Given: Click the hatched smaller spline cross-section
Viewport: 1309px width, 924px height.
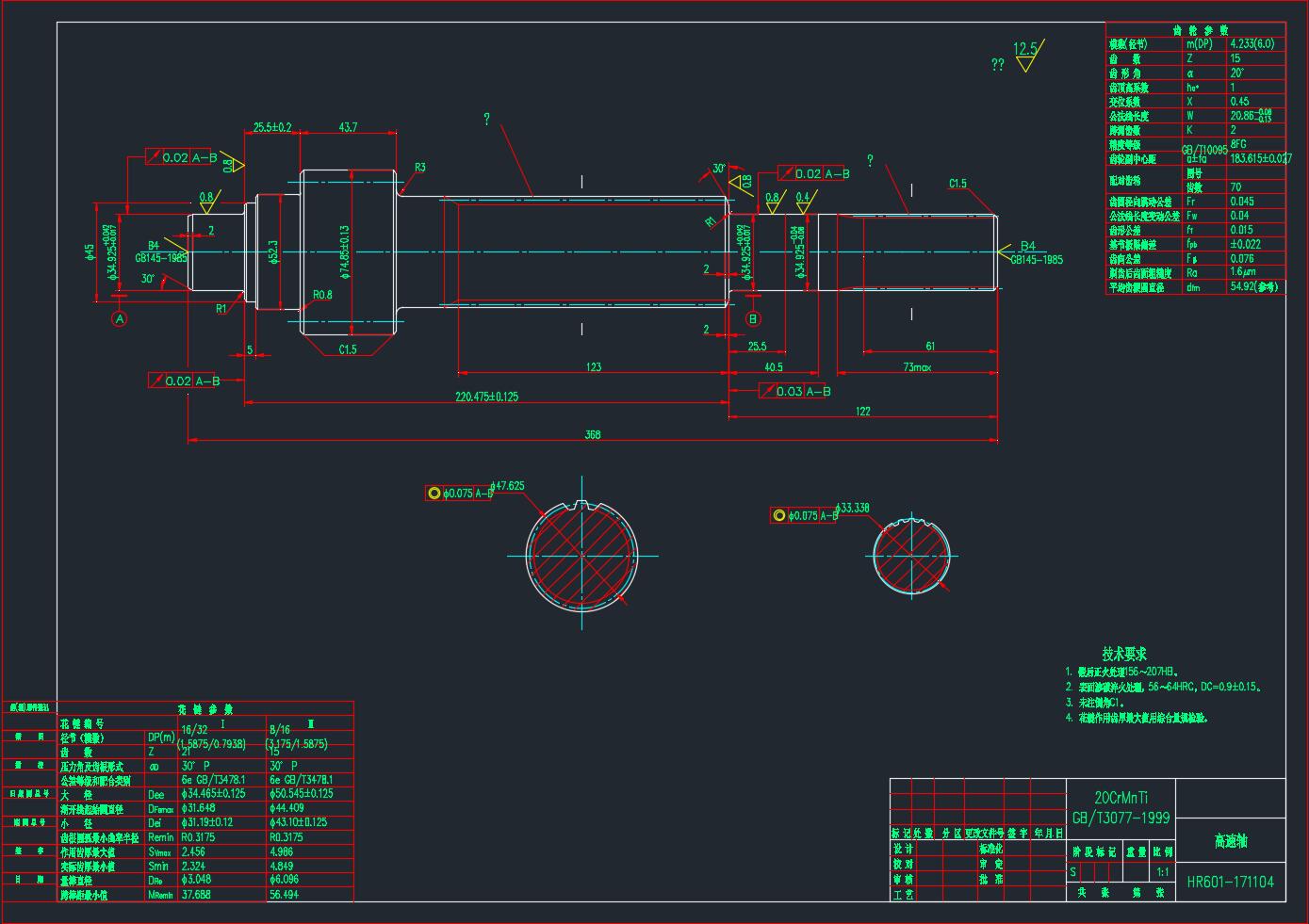Looking at the screenshot, I should click(910, 556).
